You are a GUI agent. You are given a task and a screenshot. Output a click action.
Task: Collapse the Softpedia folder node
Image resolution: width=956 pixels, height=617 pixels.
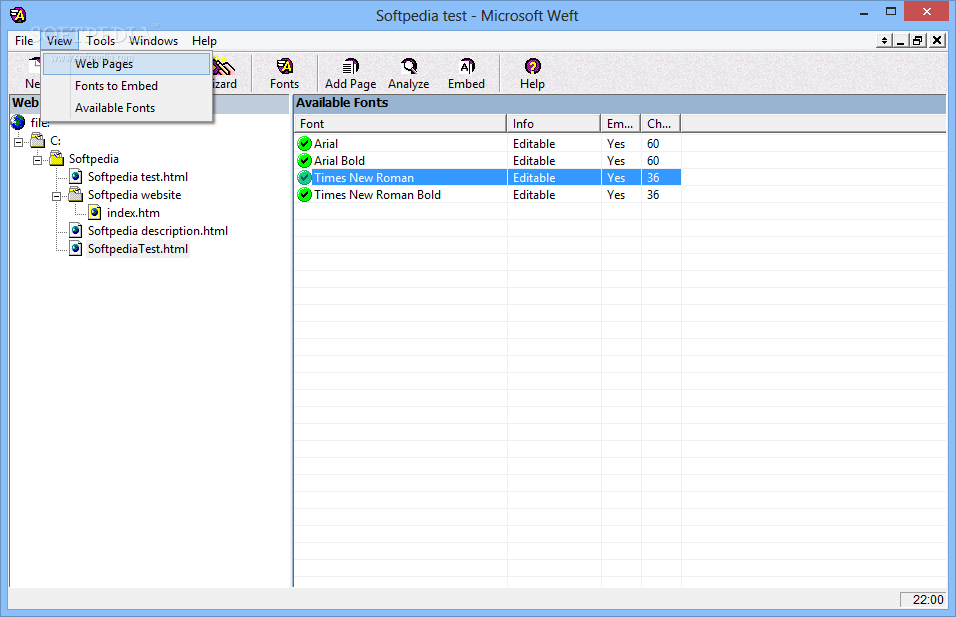point(38,160)
